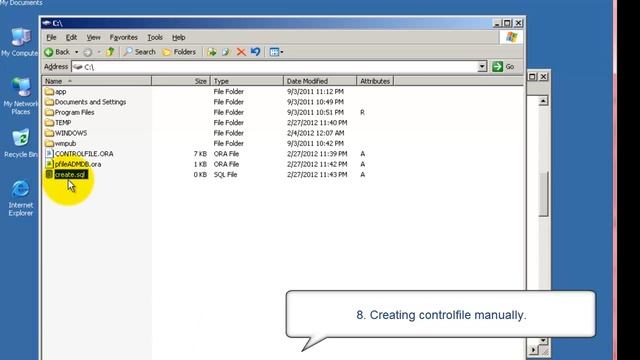Select the Program Files folder
The height and width of the screenshot is (360, 640).
(x=74, y=112)
